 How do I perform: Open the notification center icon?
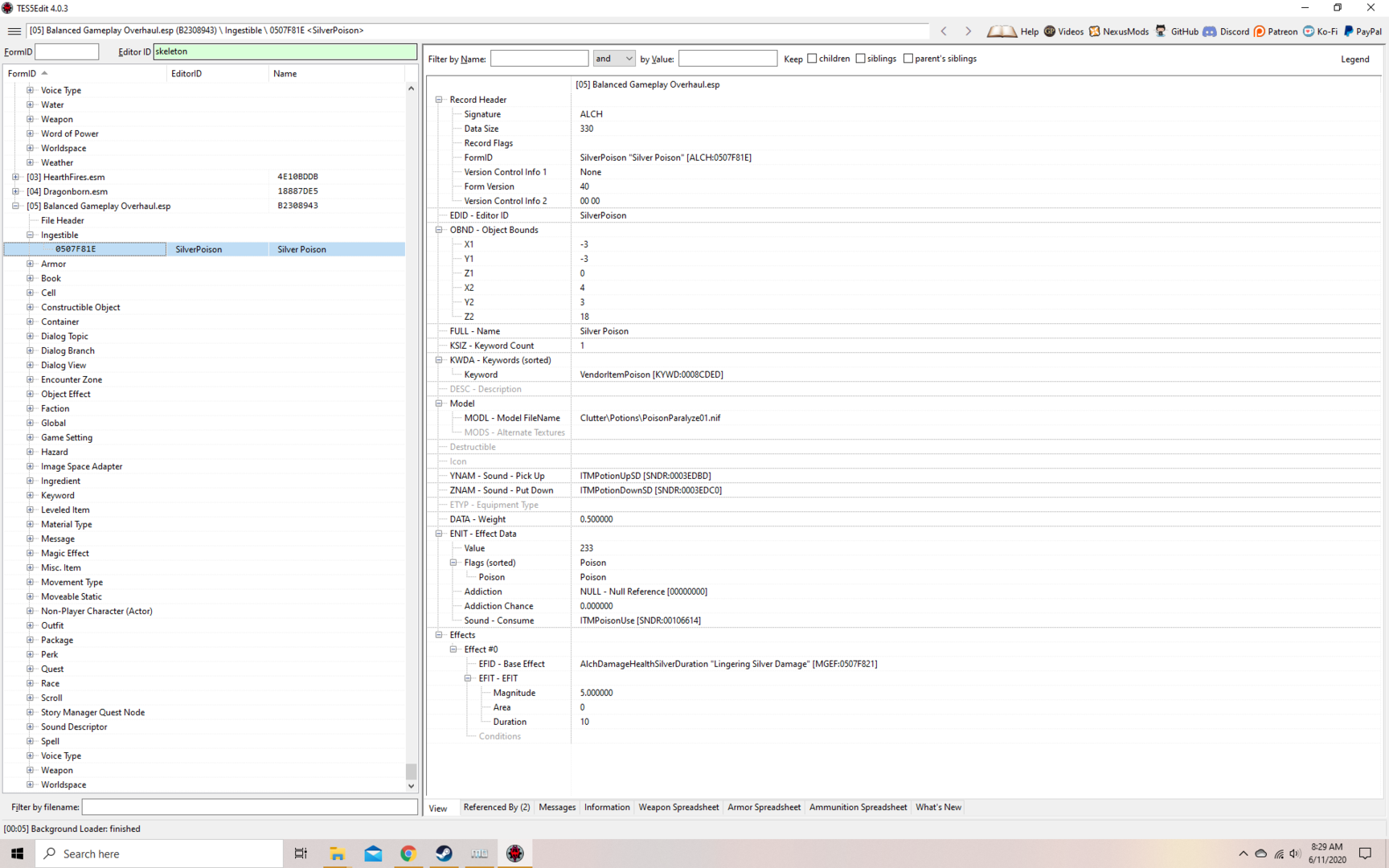coord(1365,854)
